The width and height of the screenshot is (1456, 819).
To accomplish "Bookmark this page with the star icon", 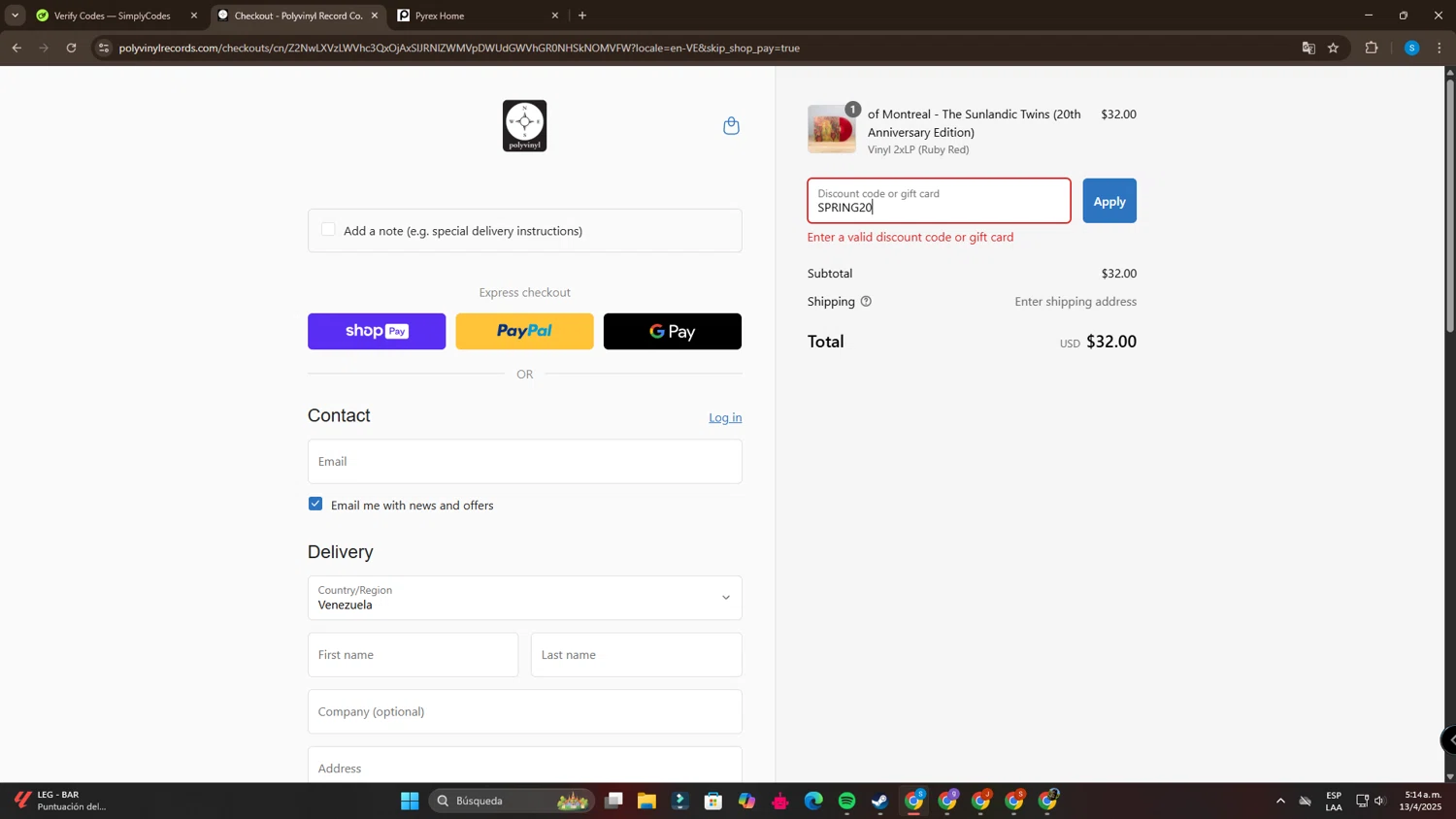I will pos(1333,48).
